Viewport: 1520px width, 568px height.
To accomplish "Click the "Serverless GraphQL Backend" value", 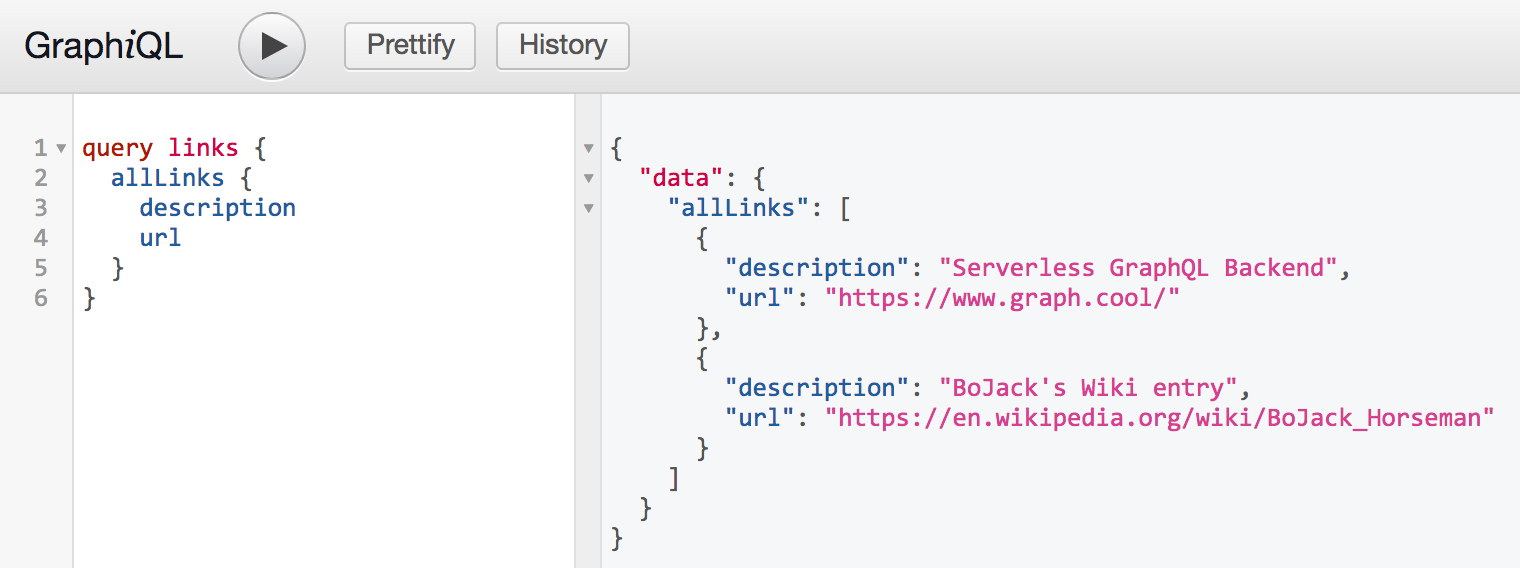I will coord(1145,268).
